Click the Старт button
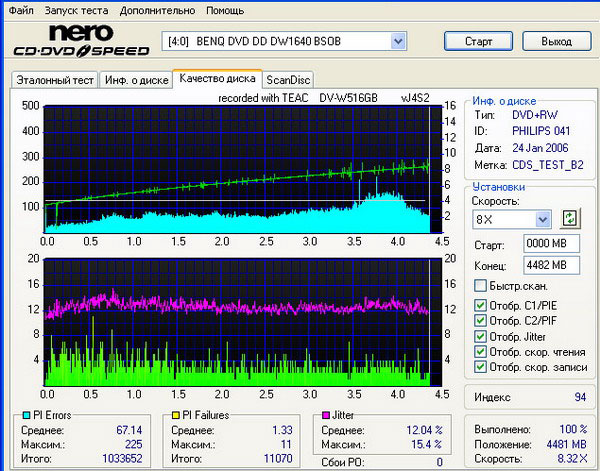 (x=478, y=41)
